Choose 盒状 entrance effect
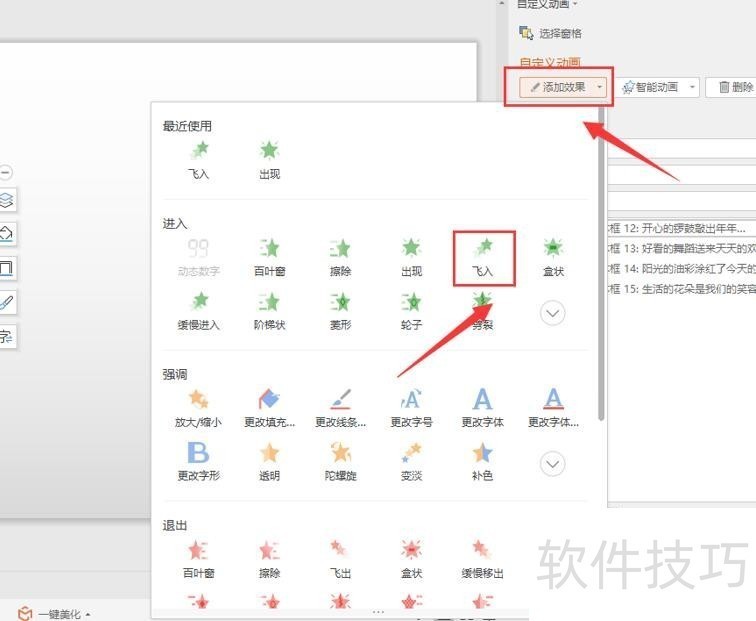Image resolution: width=756 pixels, height=621 pixels. click(x=553, y=258)
